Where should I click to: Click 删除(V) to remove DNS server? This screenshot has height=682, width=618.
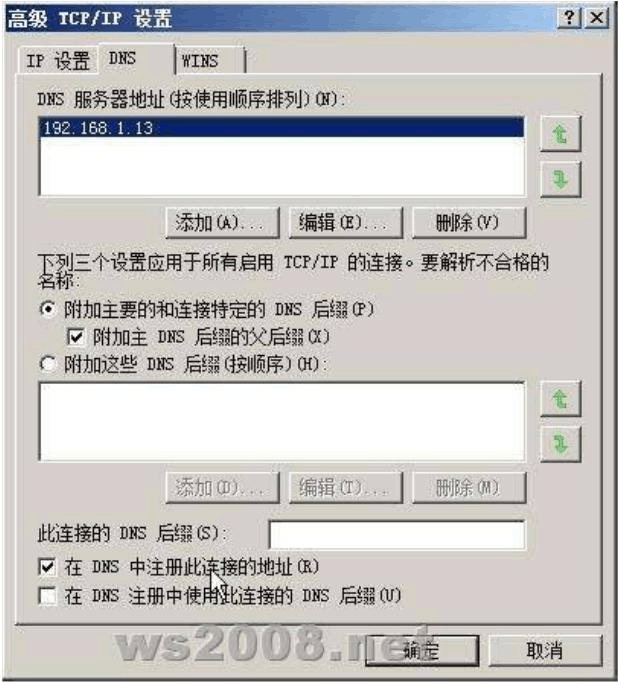click(469, 223)
